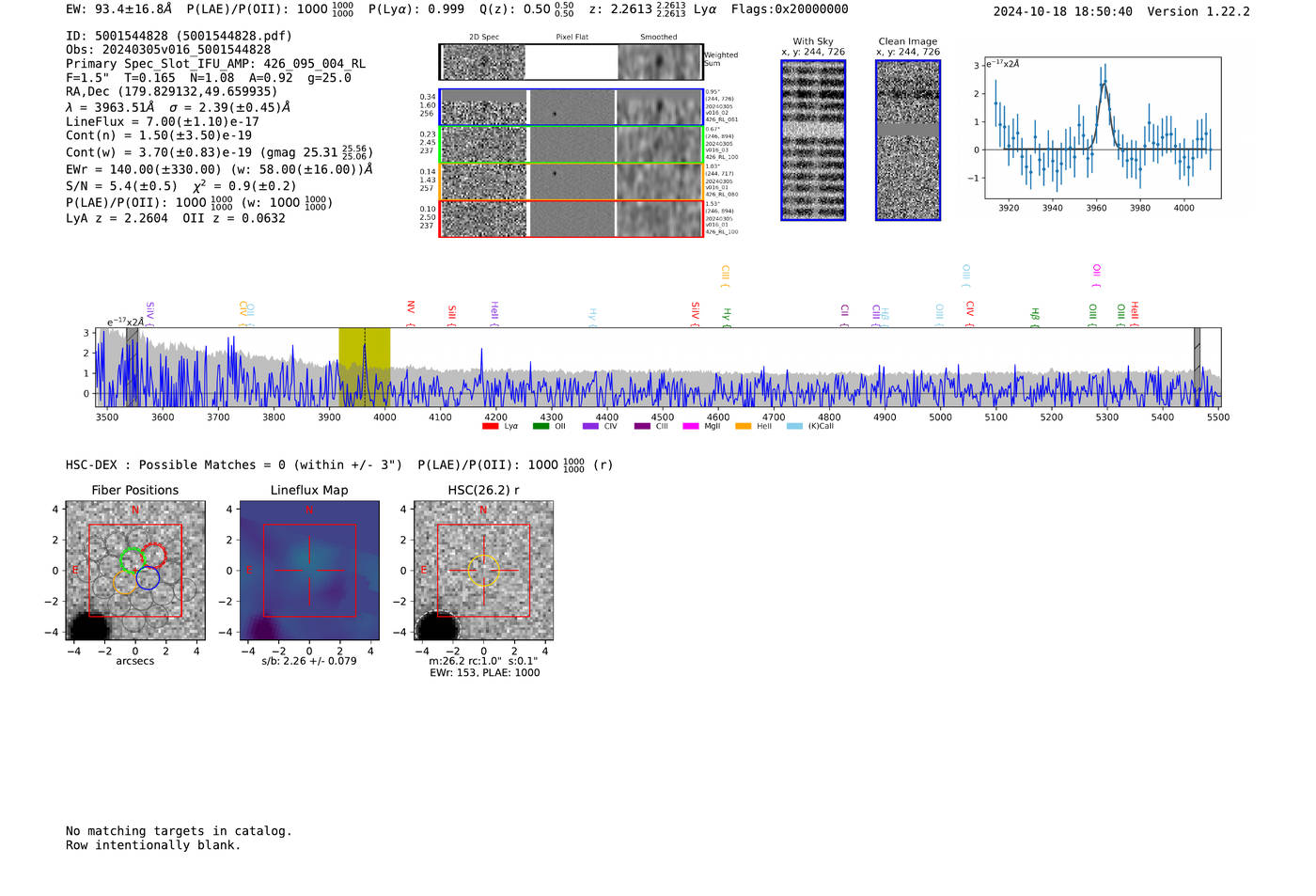Click the green fiber circle in Fiber Positions
The height and width of the screenshot is (896, 1316).
pos(132,559)
